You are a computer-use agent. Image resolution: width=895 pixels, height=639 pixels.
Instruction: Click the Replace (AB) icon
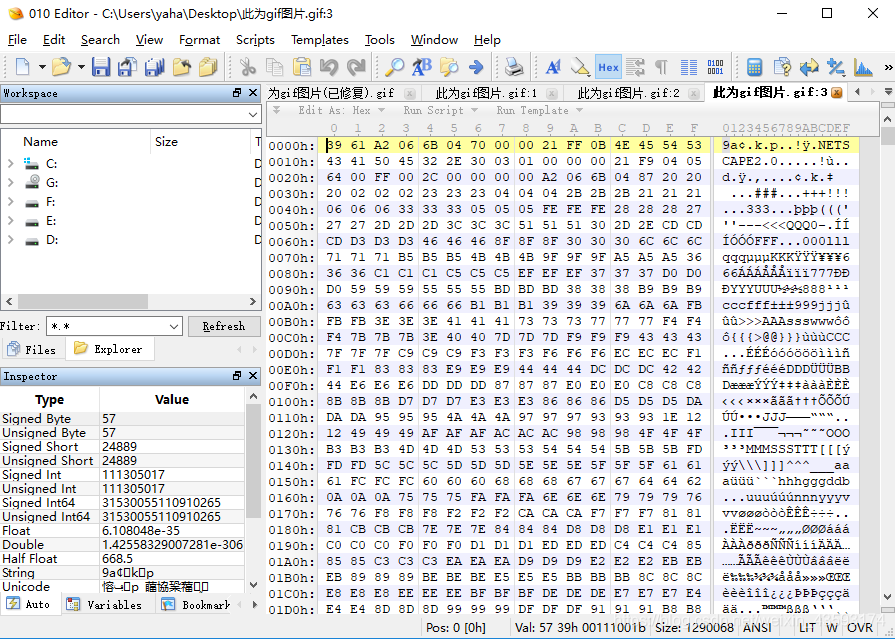(422, 67)
